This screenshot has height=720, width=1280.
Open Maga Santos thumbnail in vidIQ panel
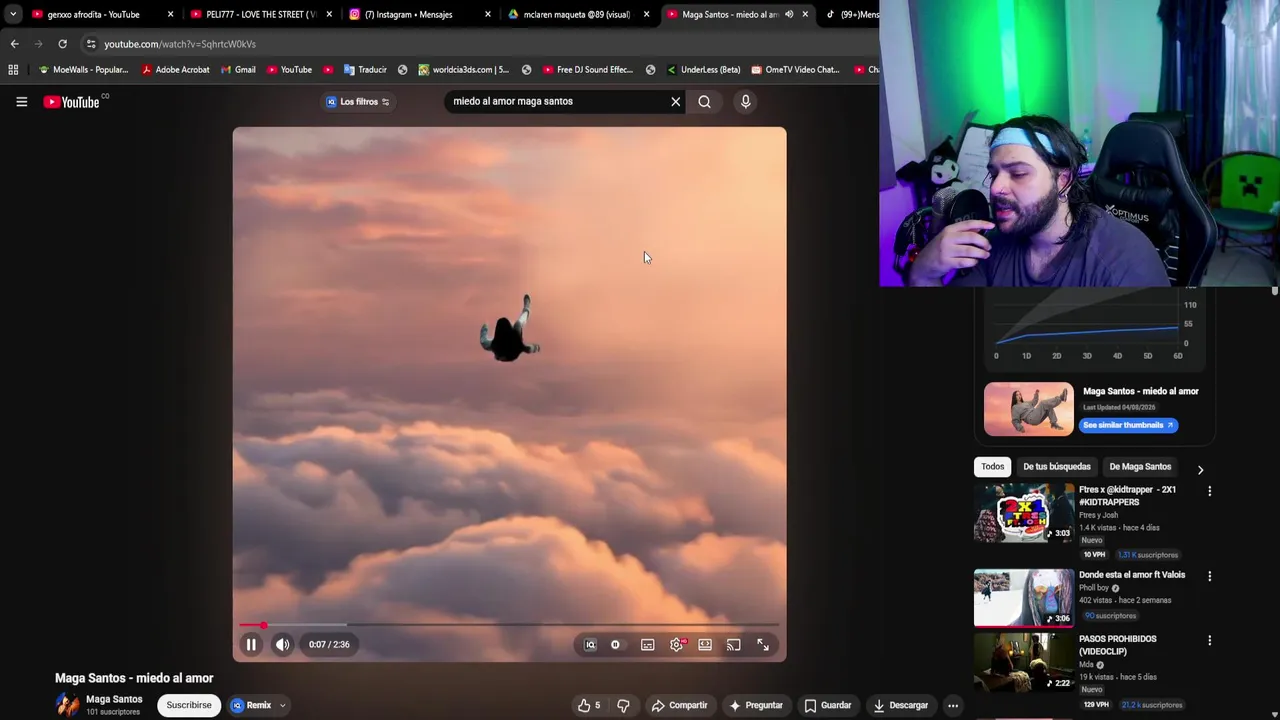(1028, 409)
